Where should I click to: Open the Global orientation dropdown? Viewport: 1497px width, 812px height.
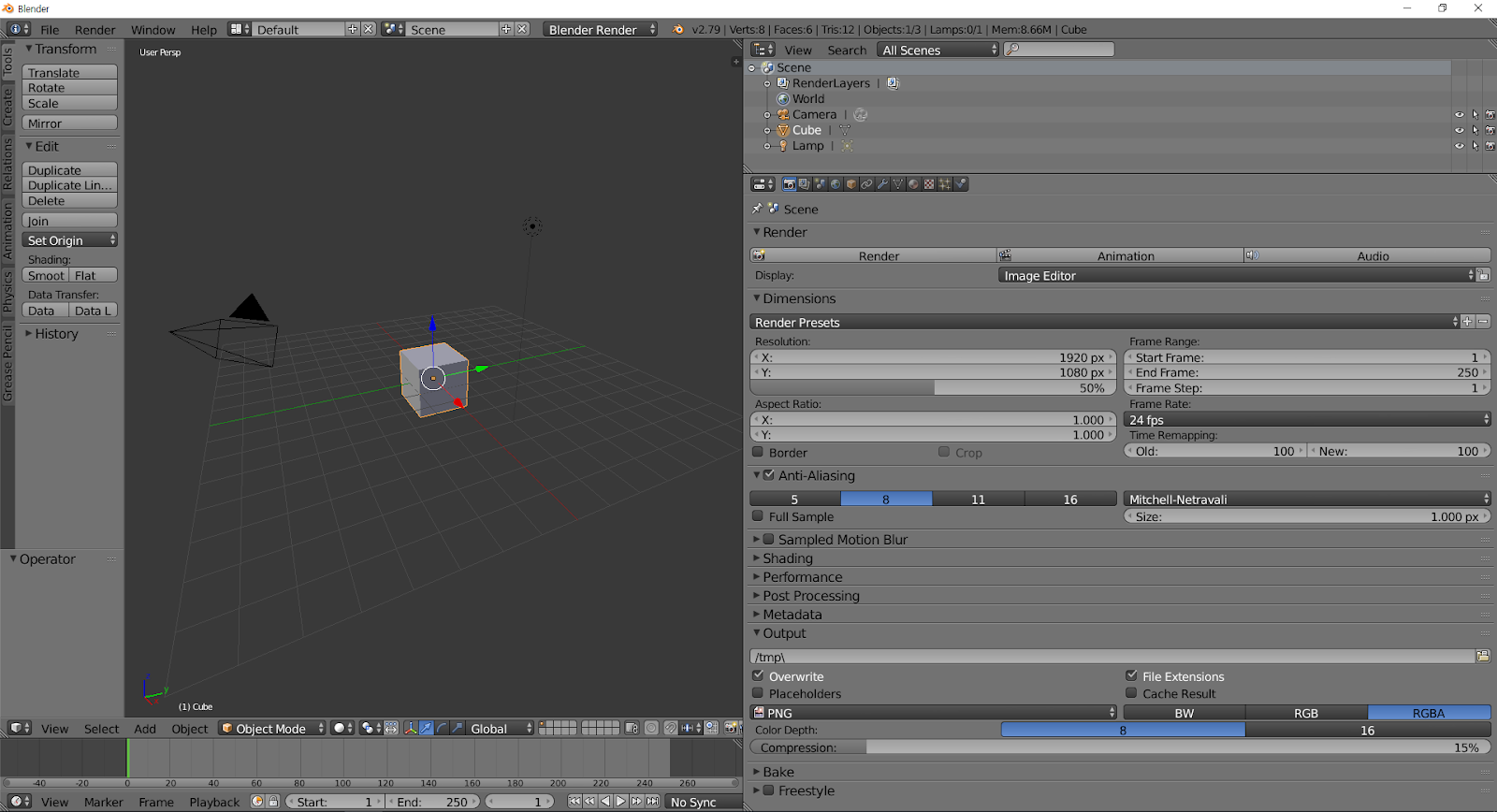click(501, 728)
